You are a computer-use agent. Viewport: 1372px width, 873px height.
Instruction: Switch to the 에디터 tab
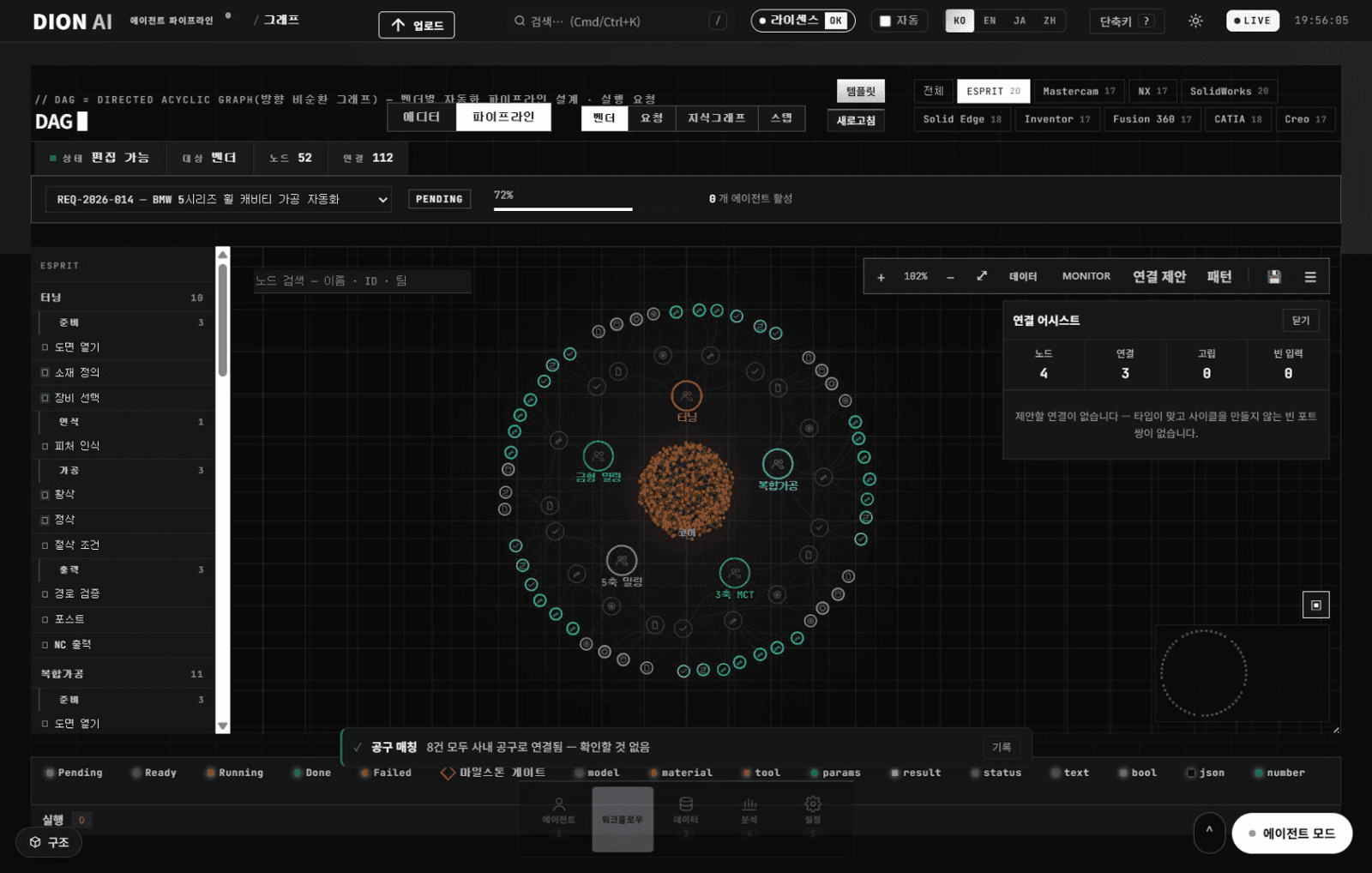422,117
